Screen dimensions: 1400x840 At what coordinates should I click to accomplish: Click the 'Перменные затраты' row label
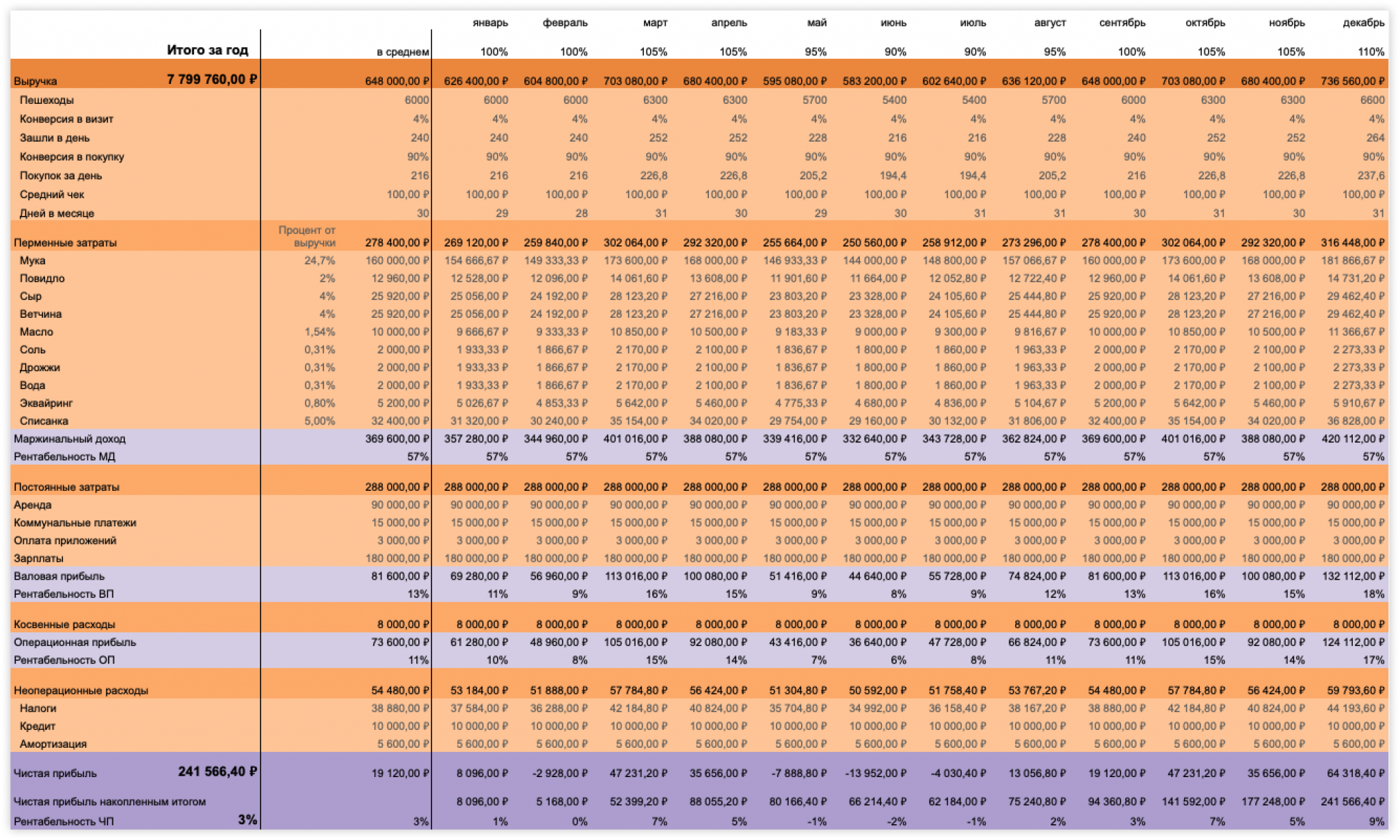pyautogui.click(x=65, y=243)
